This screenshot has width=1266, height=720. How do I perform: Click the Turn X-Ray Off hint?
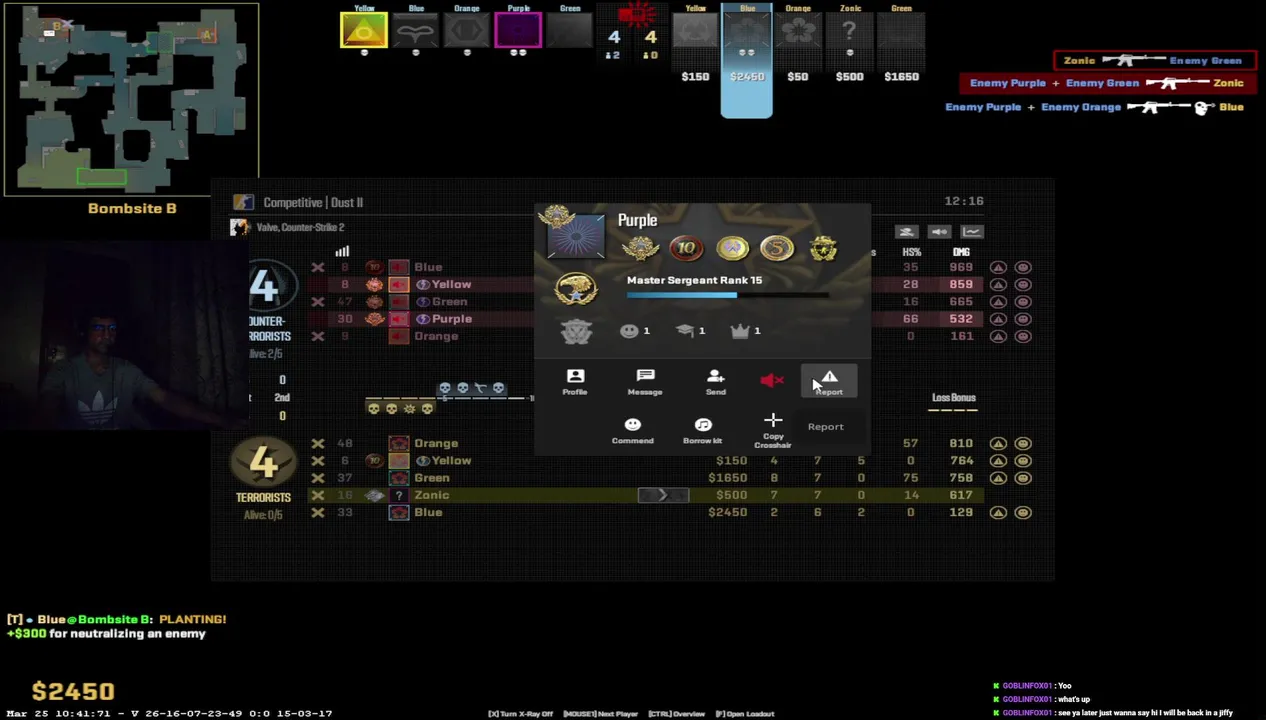tap(520, 714)
